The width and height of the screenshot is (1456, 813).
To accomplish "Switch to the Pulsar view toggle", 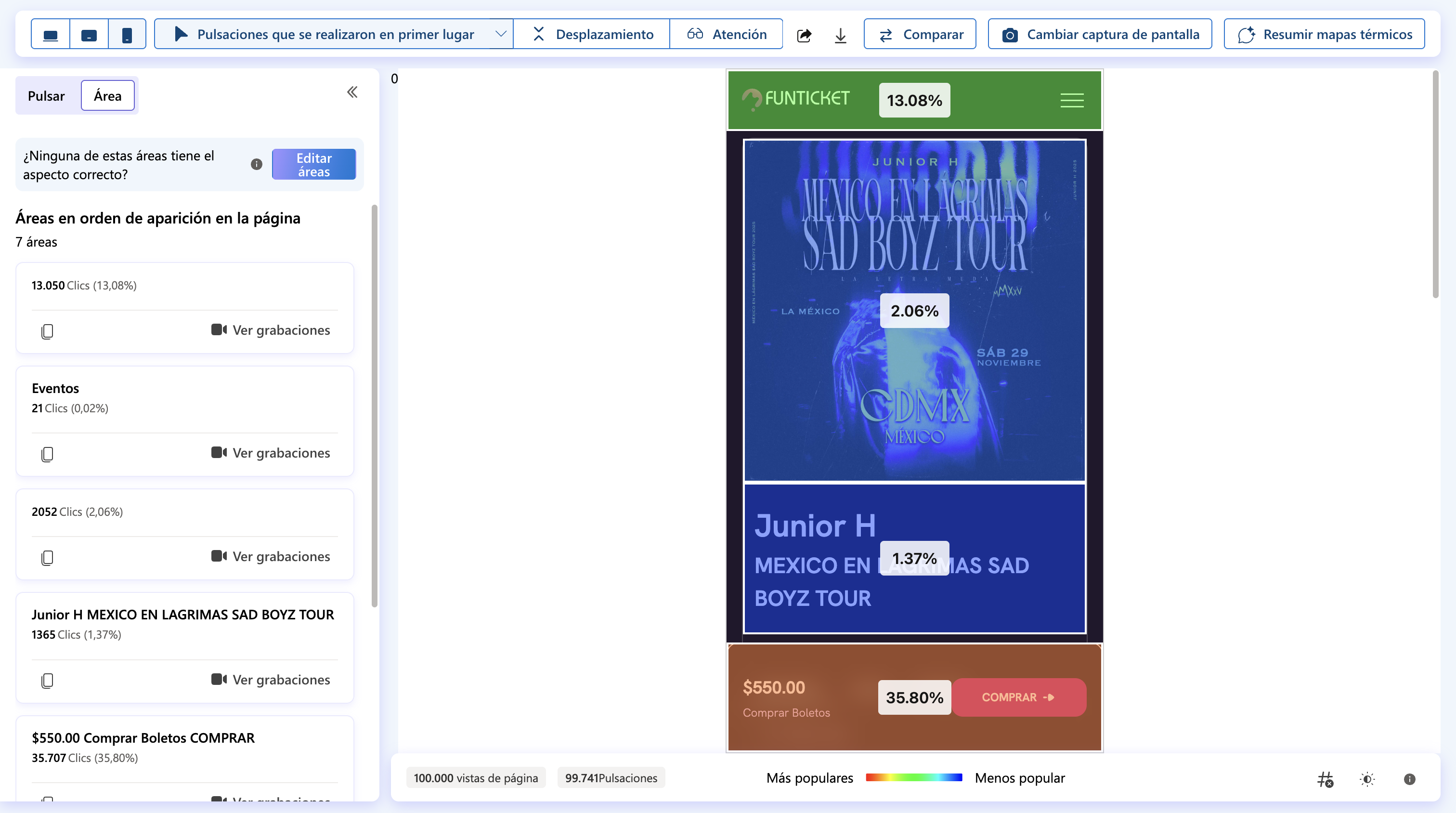I will pyautogui.click(x=46, y=95).
